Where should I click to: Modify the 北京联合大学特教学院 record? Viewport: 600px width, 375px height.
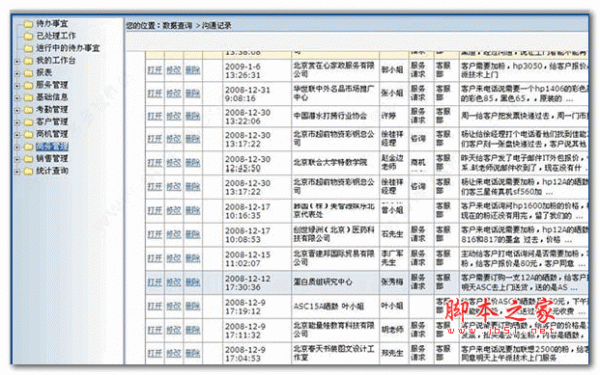(174, 163)
